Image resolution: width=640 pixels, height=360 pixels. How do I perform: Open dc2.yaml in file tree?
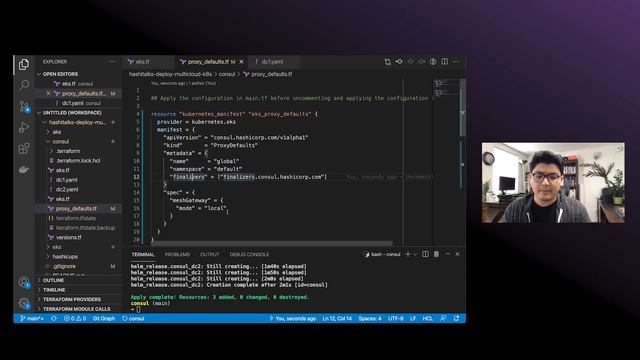[67, 189]
